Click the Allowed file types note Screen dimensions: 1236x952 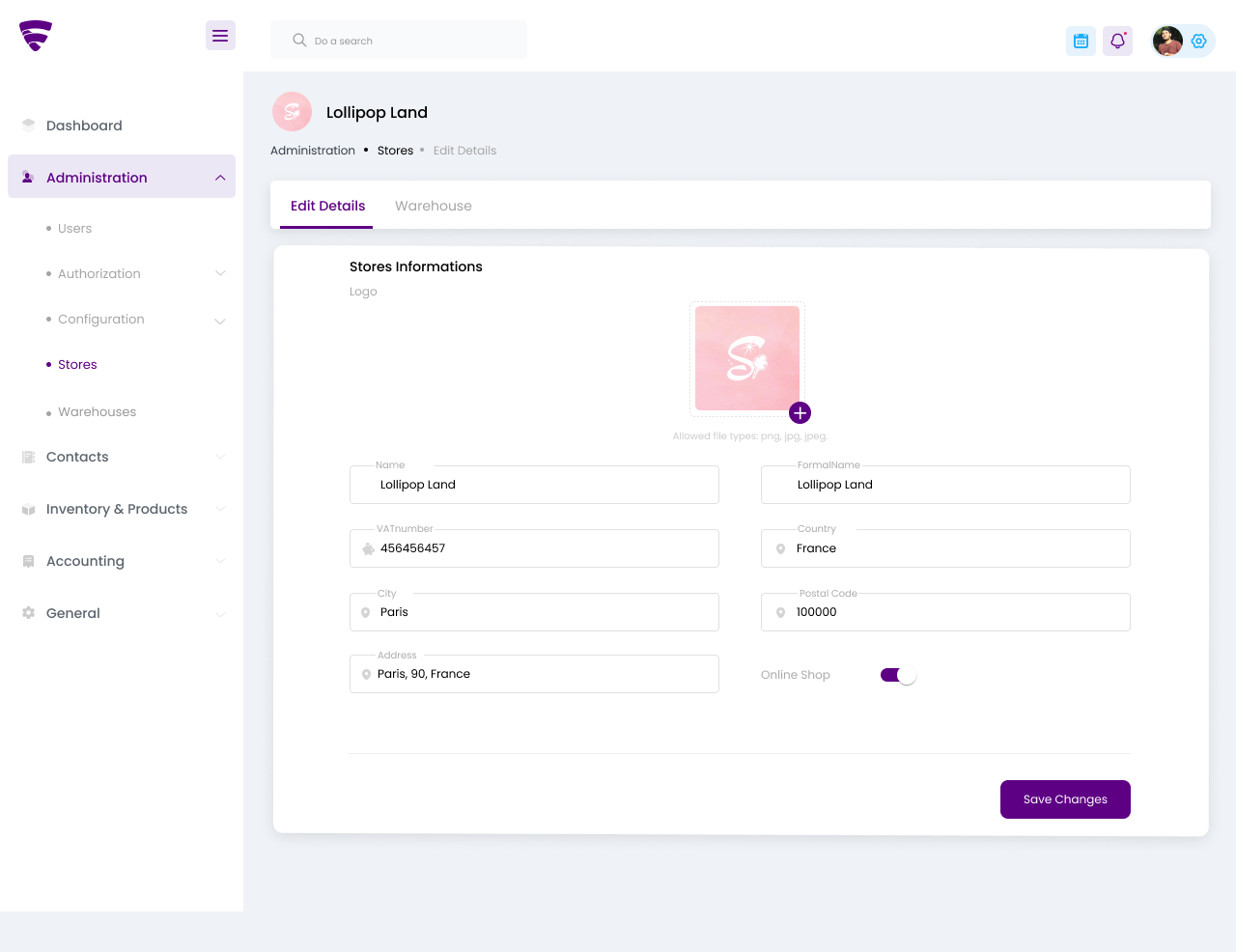tap(750, 436)
